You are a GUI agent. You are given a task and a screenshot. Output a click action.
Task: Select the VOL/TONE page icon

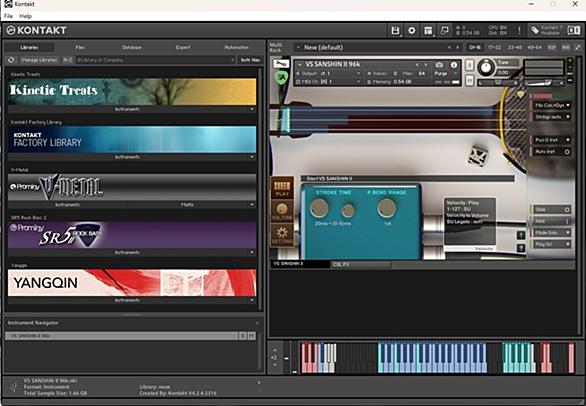coord(282,211)
